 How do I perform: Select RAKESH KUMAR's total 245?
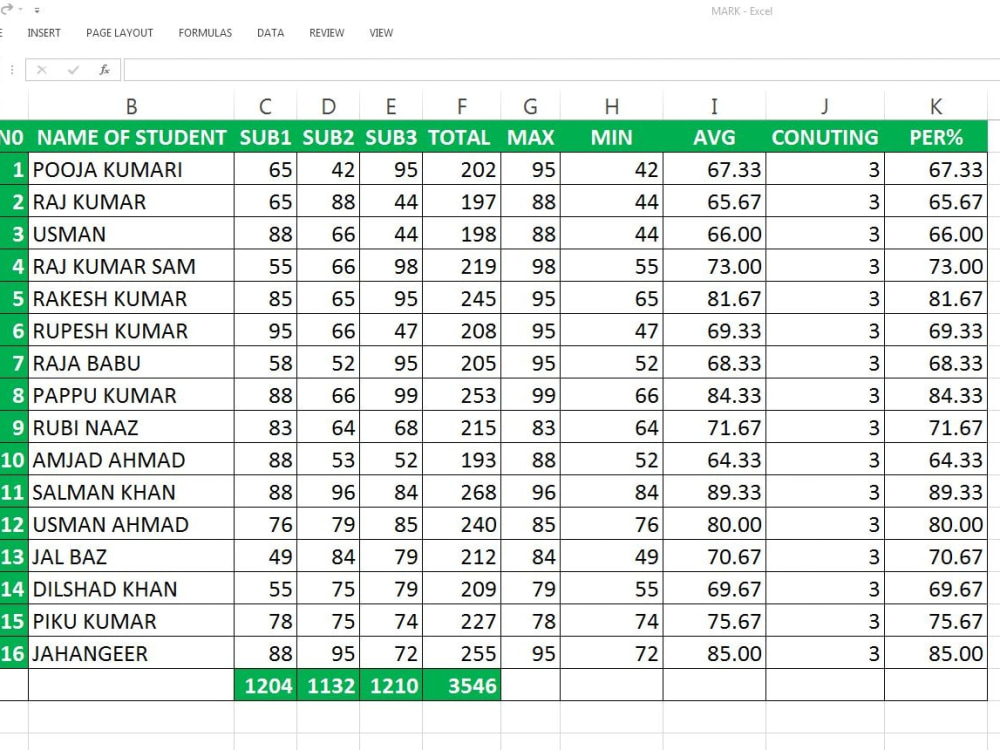click(462, 298)
